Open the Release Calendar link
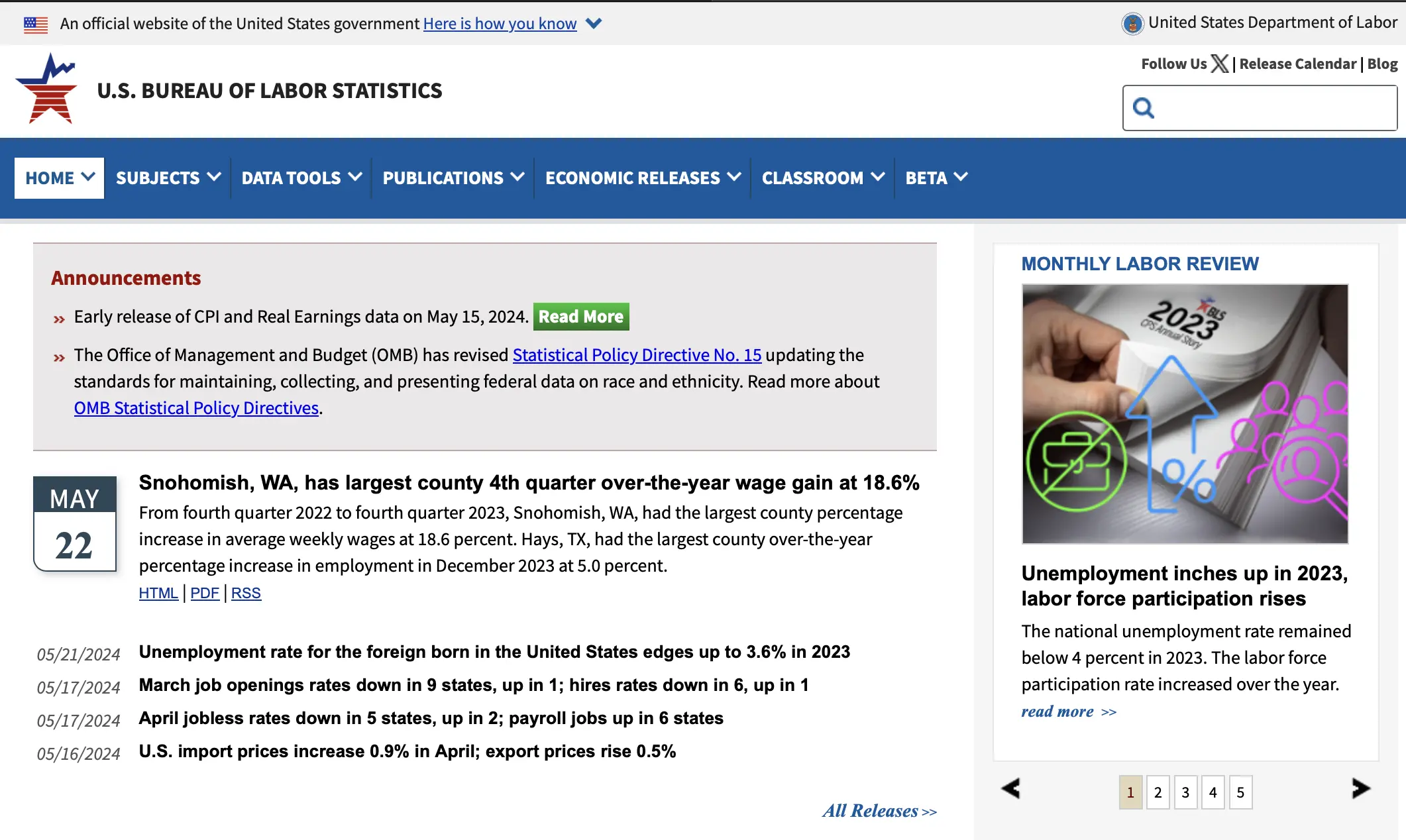The width and height of the screenshot is (1406, 840). [x=1298, y=64]
